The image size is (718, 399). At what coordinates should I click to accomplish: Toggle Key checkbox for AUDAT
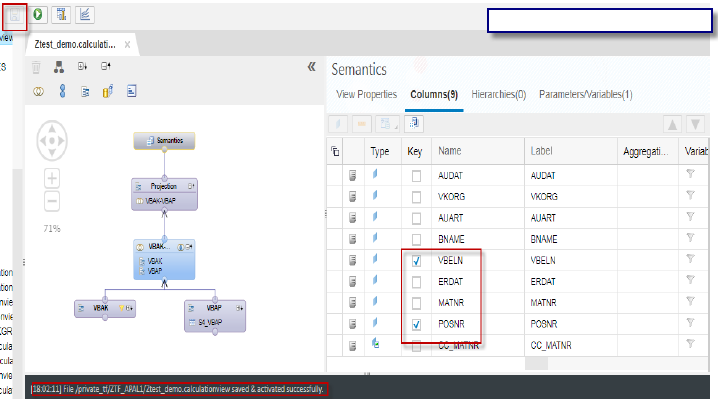[416, 176]
